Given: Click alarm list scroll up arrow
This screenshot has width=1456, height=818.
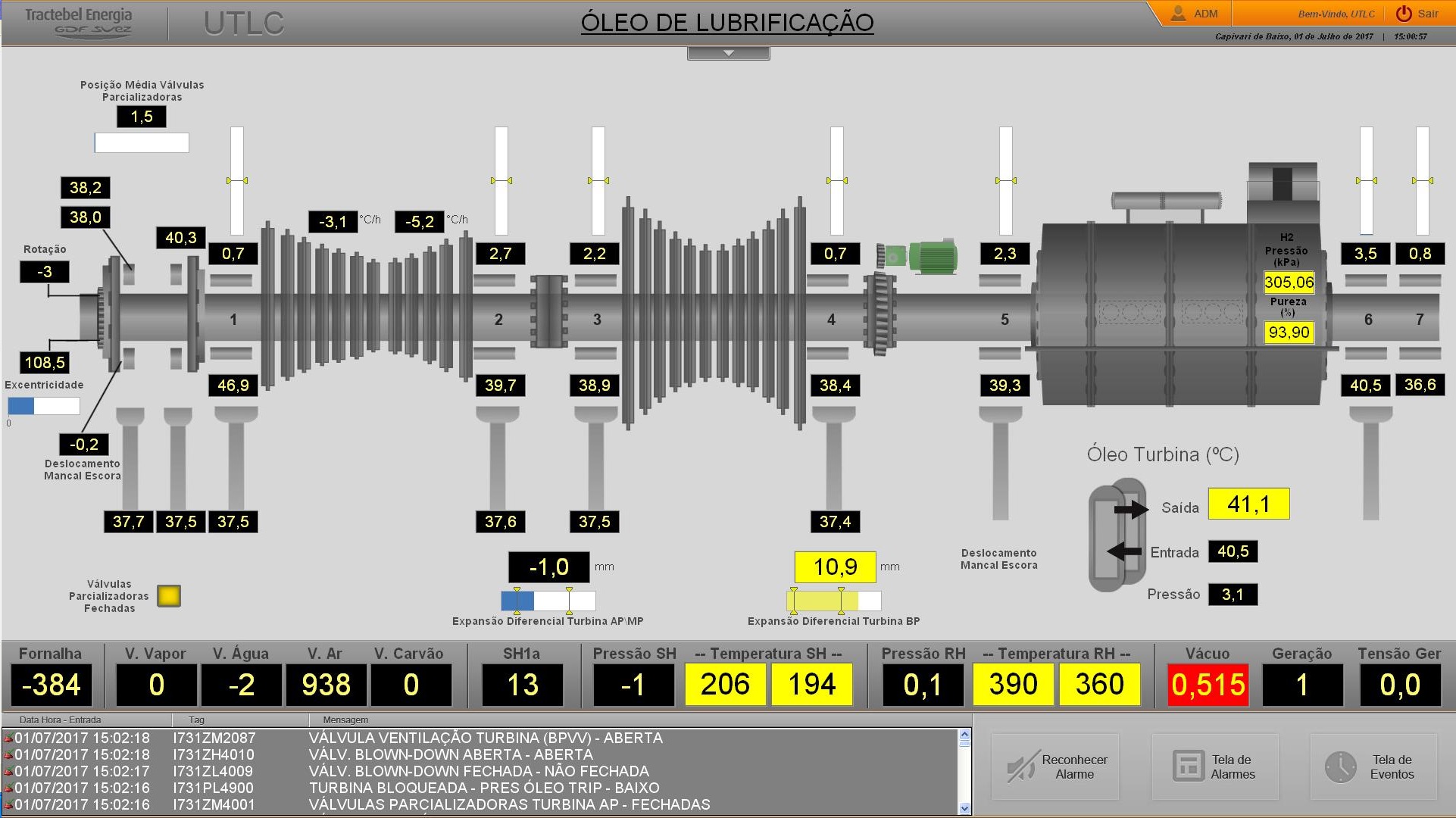Looking at the screenshot, I should tap(964, 734).
